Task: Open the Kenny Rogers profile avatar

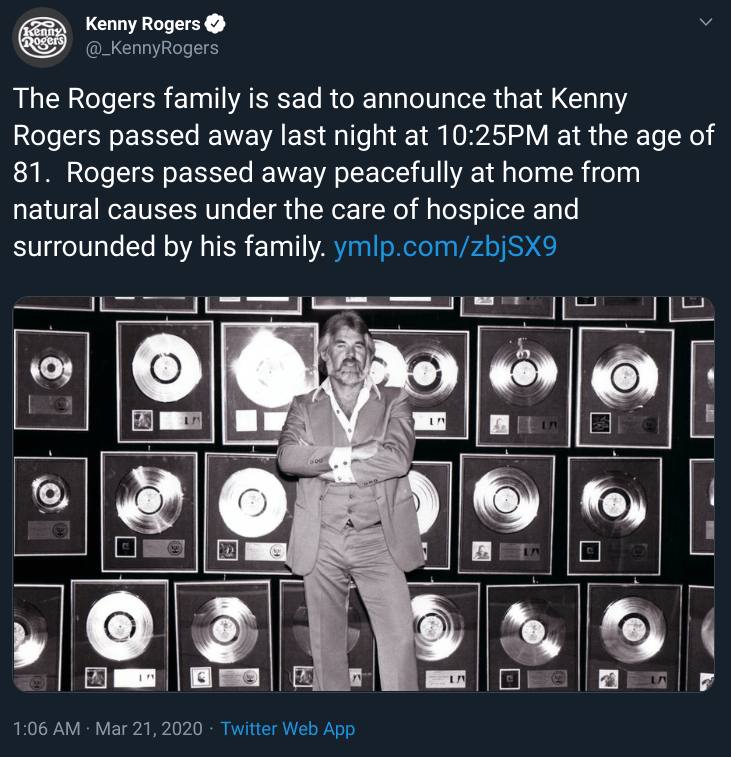Action: point(42,38)
